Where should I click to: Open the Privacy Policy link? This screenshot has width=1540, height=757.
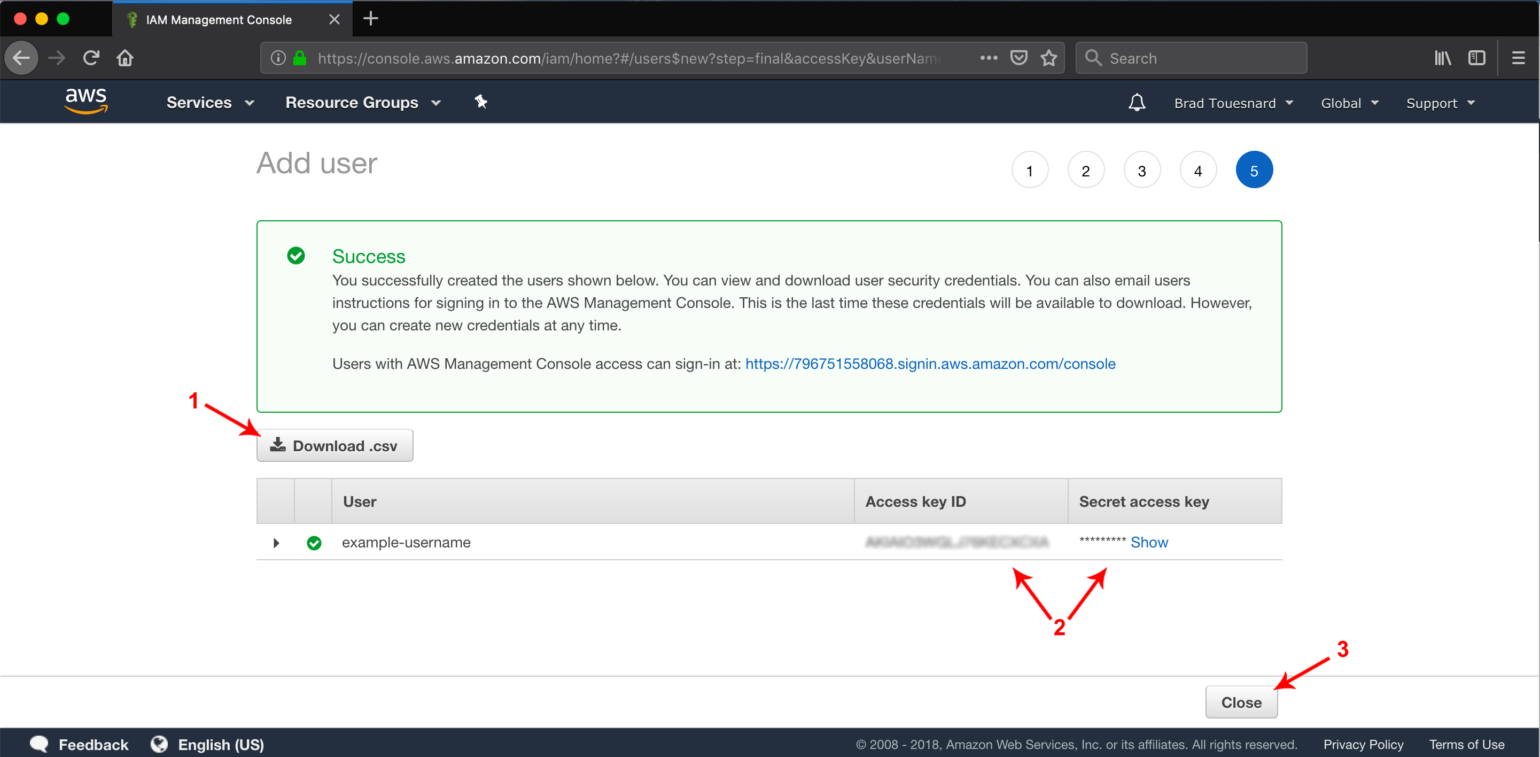click(x=1363, y=744)
